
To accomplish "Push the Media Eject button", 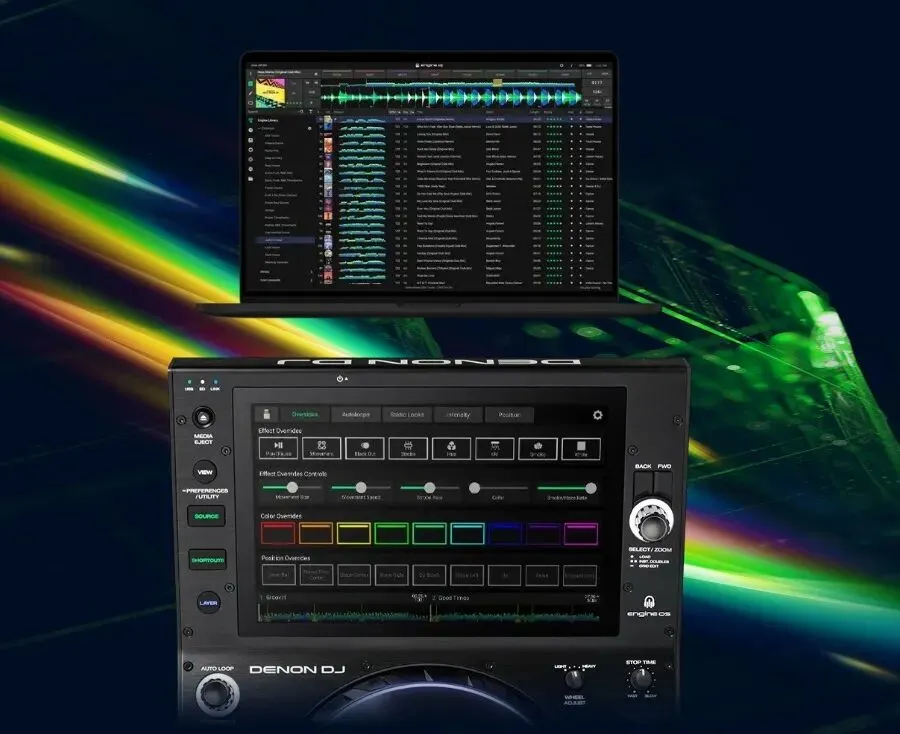I will point(203,417).
